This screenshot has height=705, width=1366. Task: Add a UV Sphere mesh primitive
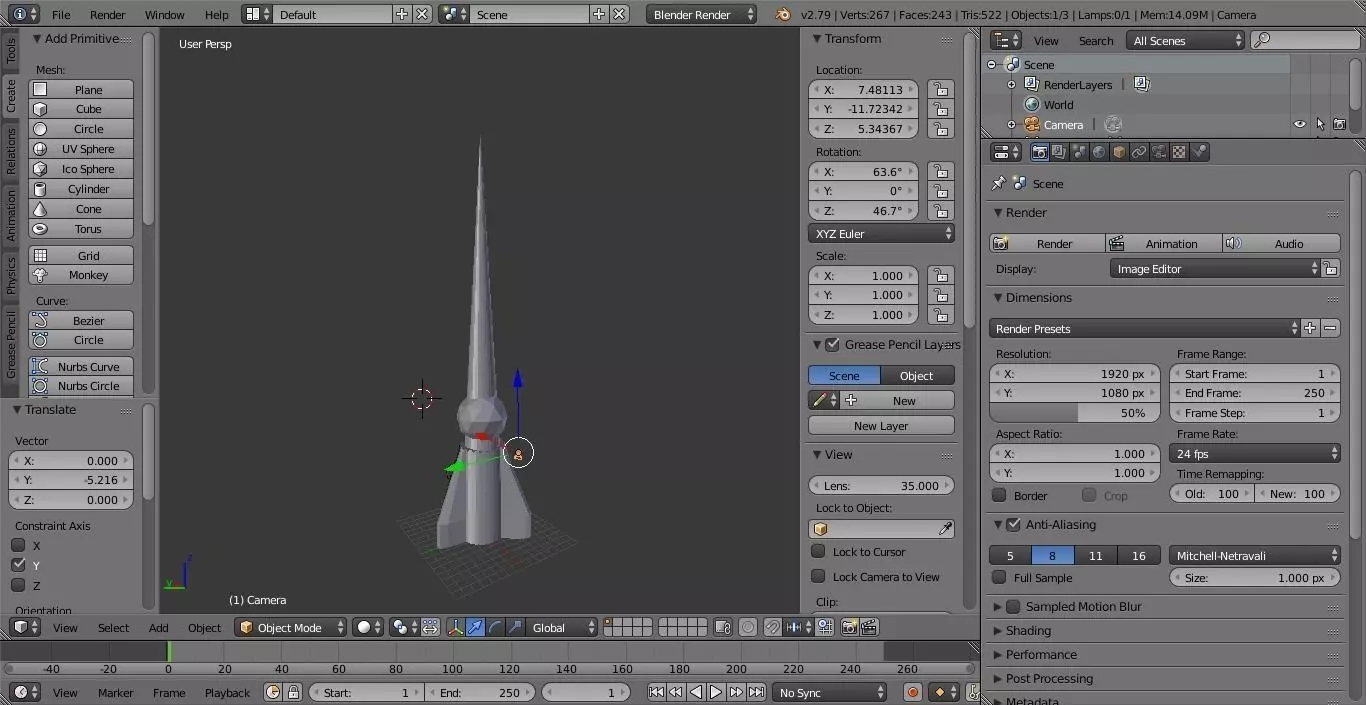coord(81,149)
